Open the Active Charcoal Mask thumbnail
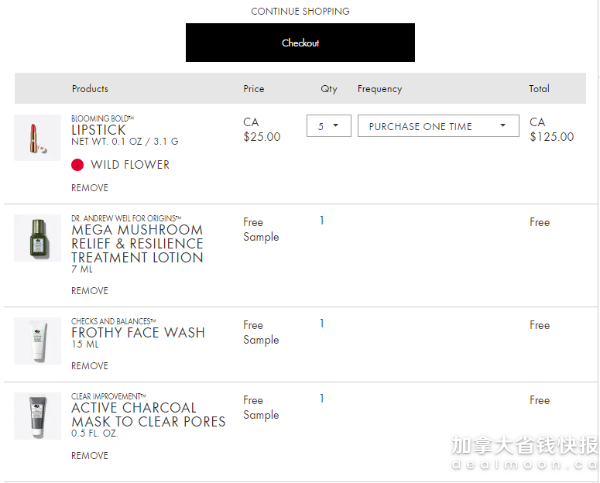The image size is (600, 483). (38, 416)
